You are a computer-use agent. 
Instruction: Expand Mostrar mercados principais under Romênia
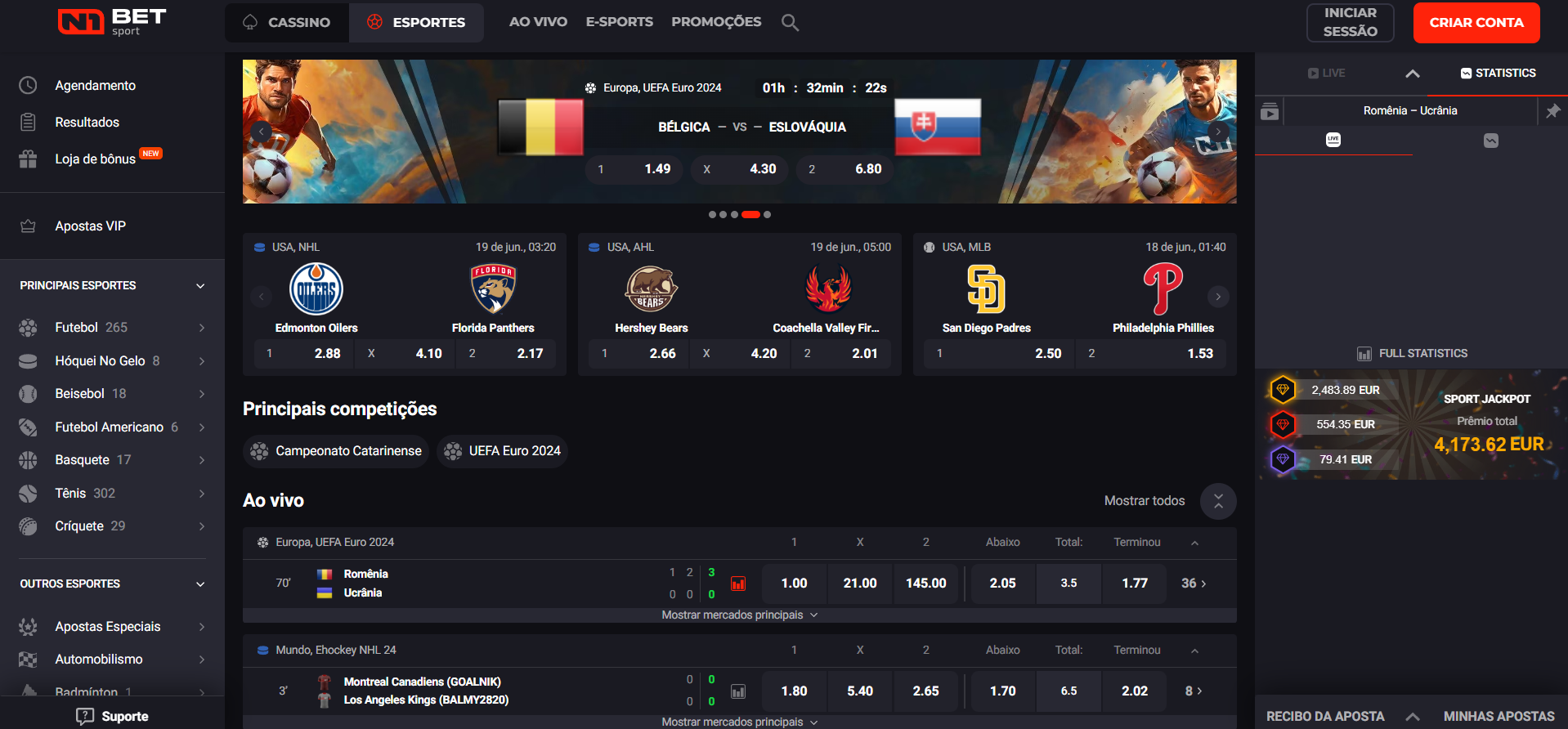click(x=739, y=615)
